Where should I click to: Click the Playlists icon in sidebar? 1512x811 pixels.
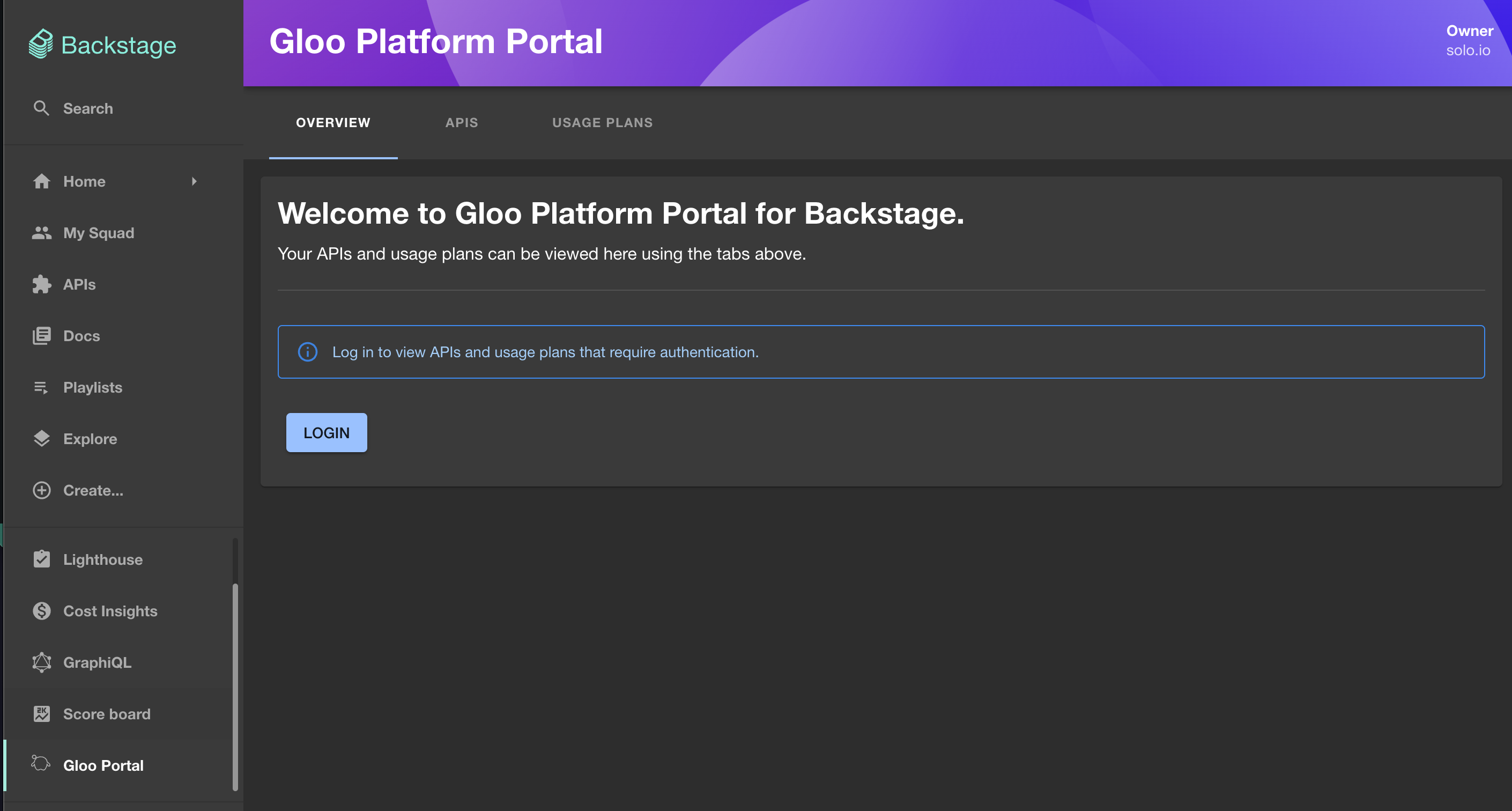coord(41,388)
